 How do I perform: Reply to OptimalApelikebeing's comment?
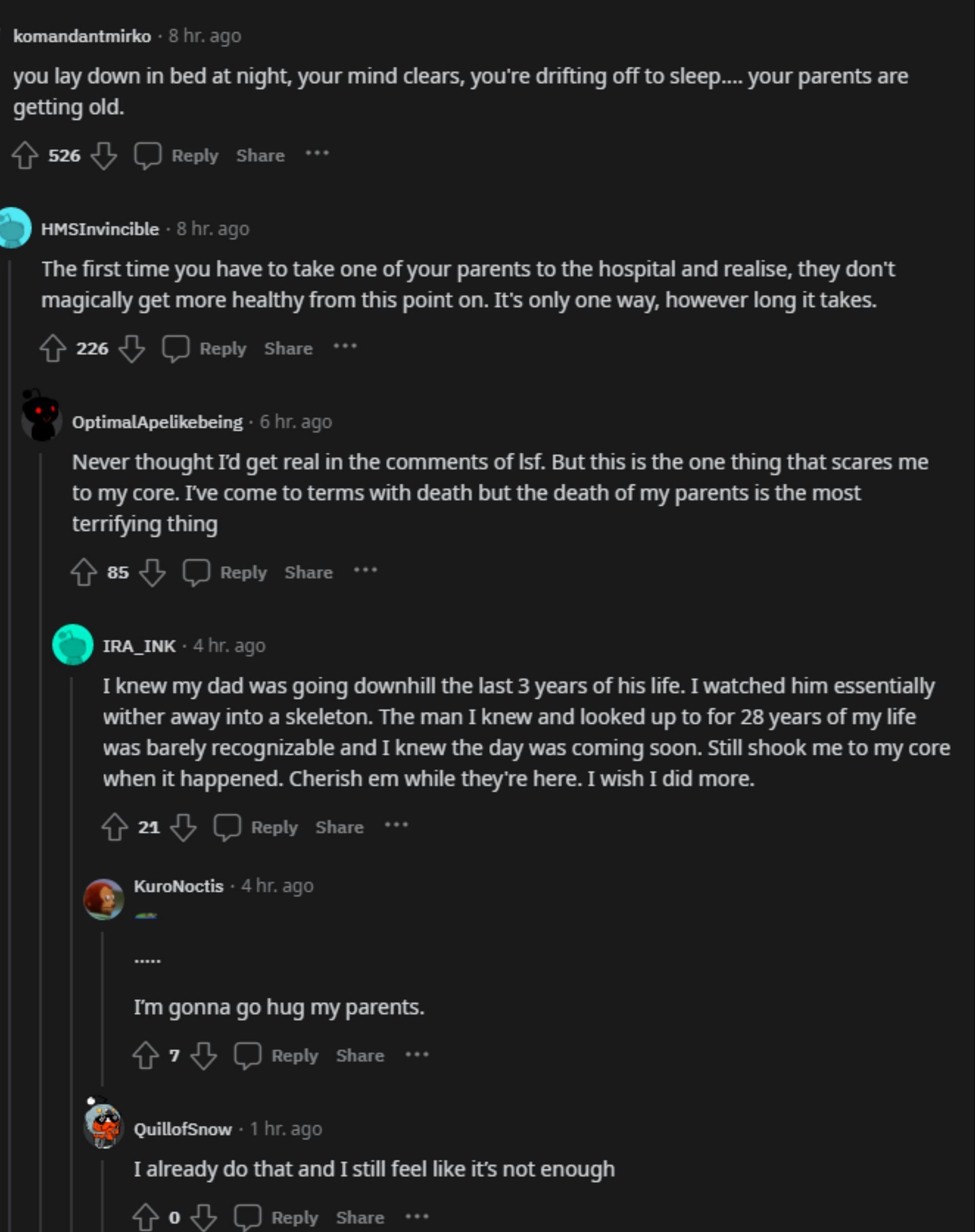click(x=243, y=572)
